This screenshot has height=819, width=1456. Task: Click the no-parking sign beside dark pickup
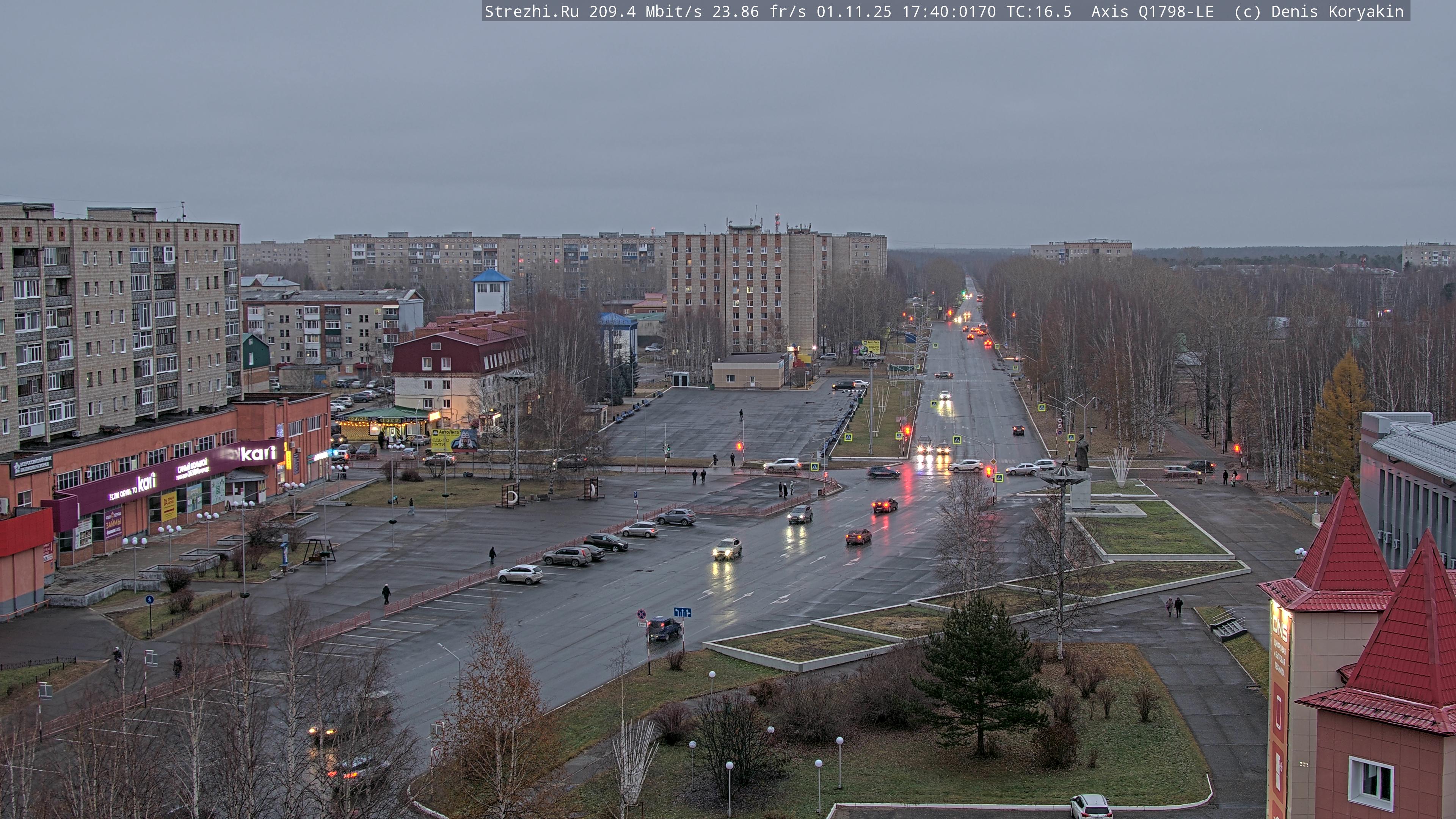coord(642,614)
